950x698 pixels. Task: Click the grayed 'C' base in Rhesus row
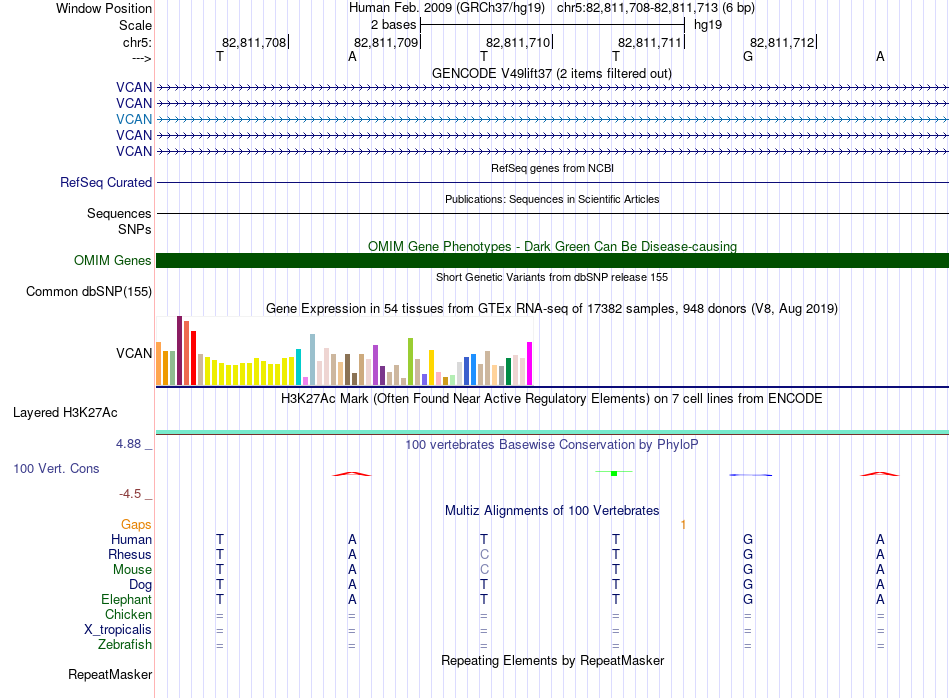[484, 554]
